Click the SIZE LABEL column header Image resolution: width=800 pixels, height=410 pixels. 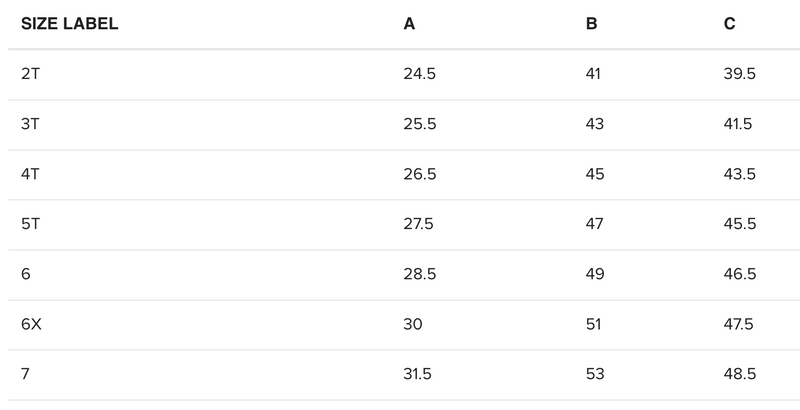tap(70, 24)
